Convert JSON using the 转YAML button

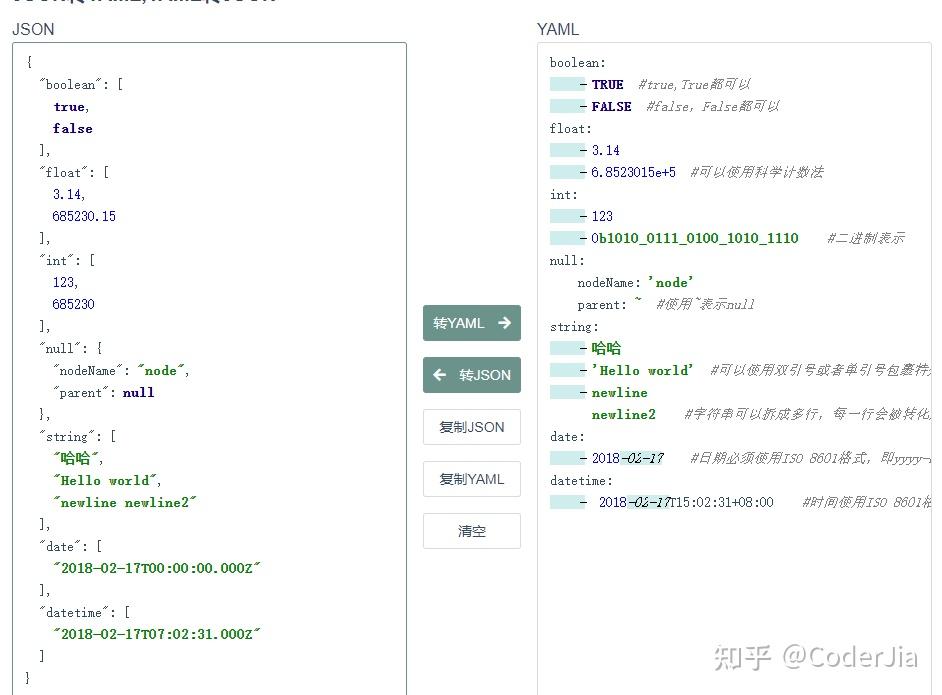tap(472, 323)
